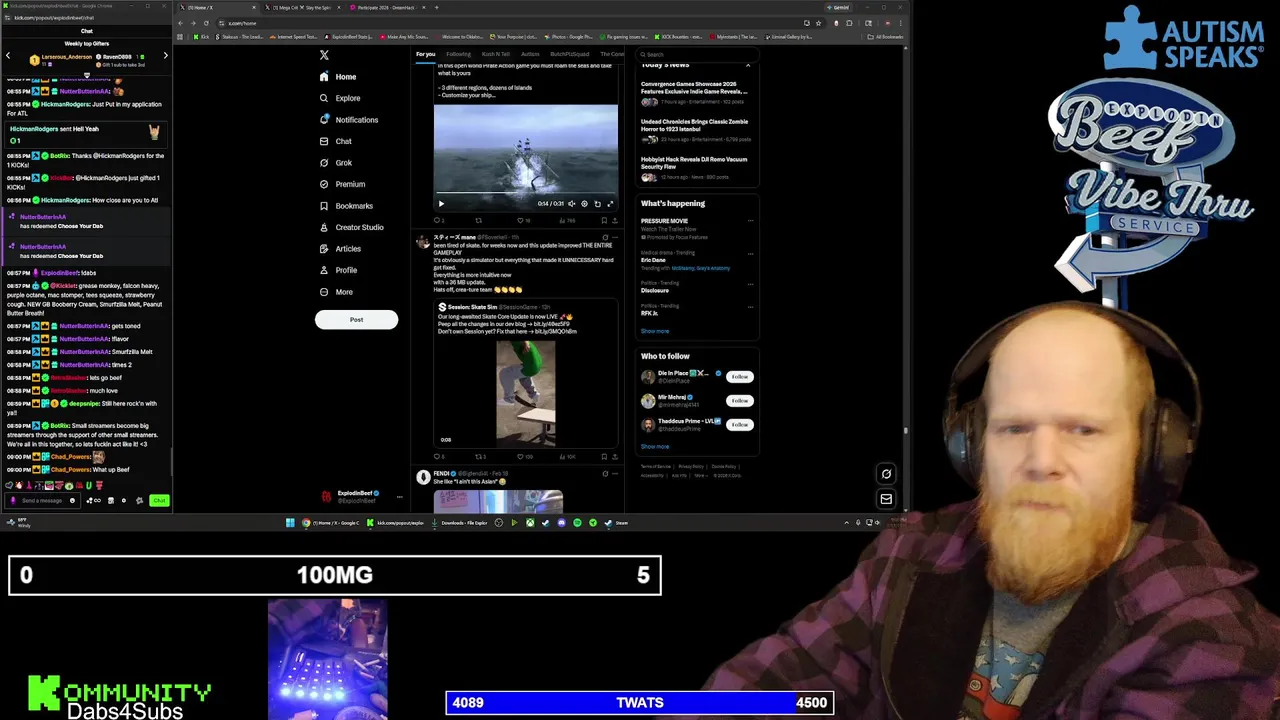The width and height of the screenshot is (1280, 720).
Task: Reload the X browser page
Action: tap(207, 23)
